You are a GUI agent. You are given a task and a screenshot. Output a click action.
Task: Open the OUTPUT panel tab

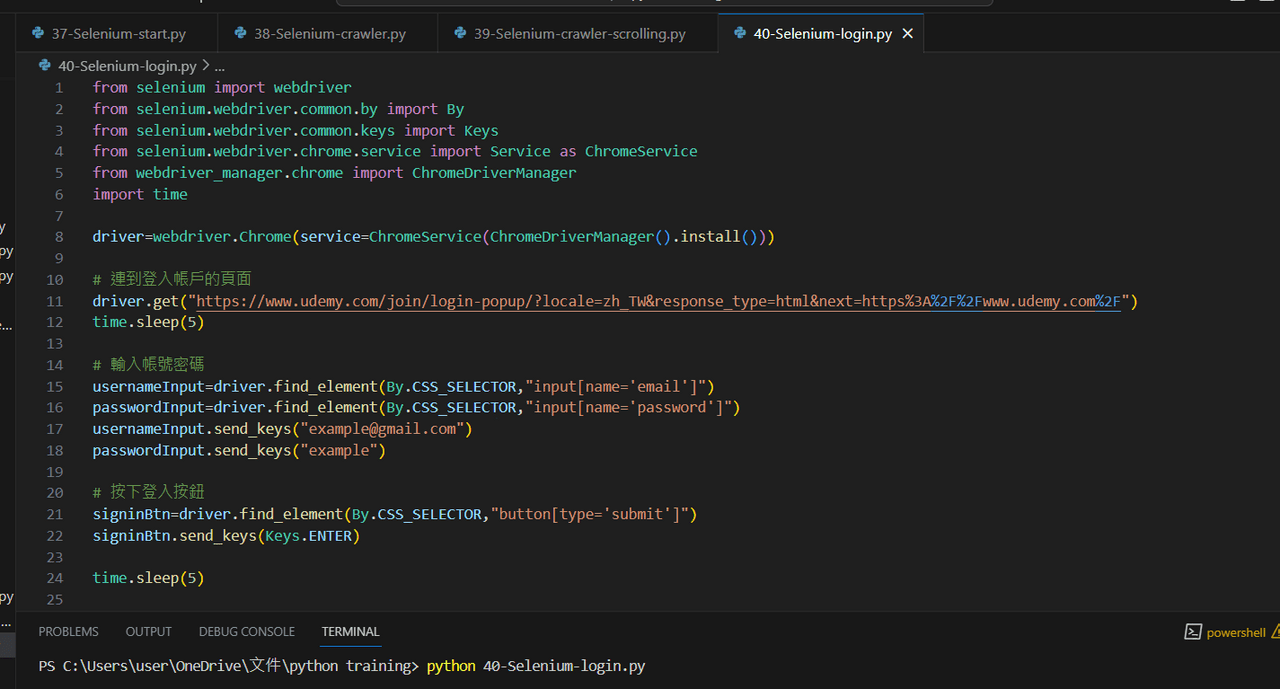point(148,631)
